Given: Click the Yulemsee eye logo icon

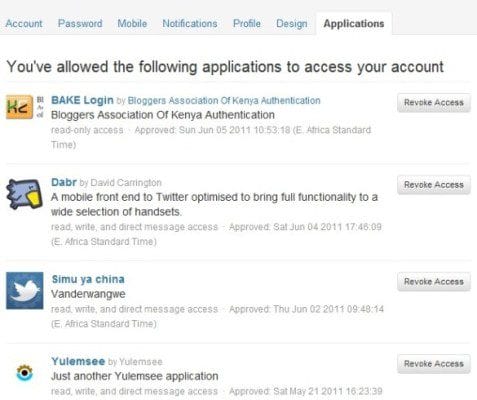Looking at the screenshot, I should [x=25, y=373].
